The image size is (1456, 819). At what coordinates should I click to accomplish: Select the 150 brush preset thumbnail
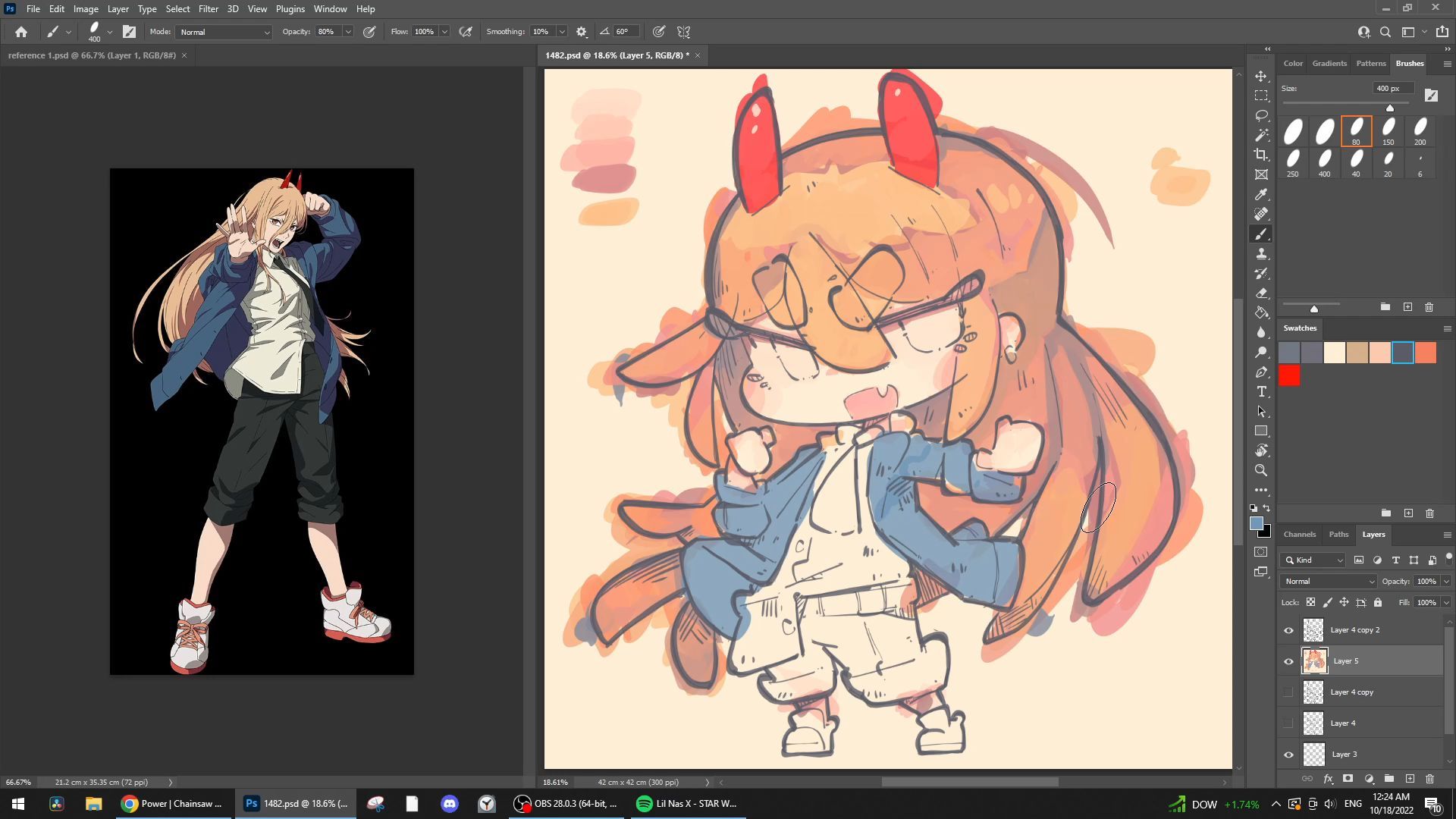[x=1389, y=131]
